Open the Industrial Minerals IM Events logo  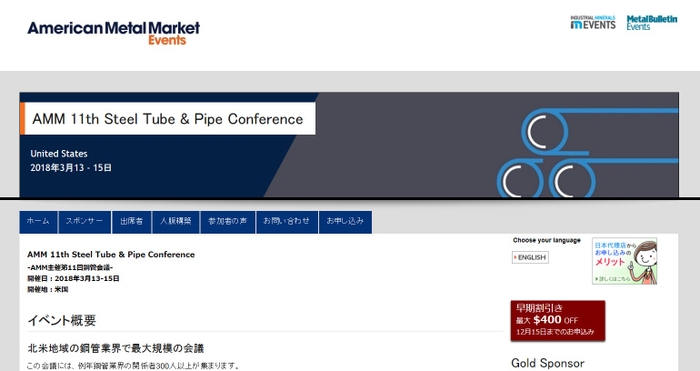coord(593,23)
